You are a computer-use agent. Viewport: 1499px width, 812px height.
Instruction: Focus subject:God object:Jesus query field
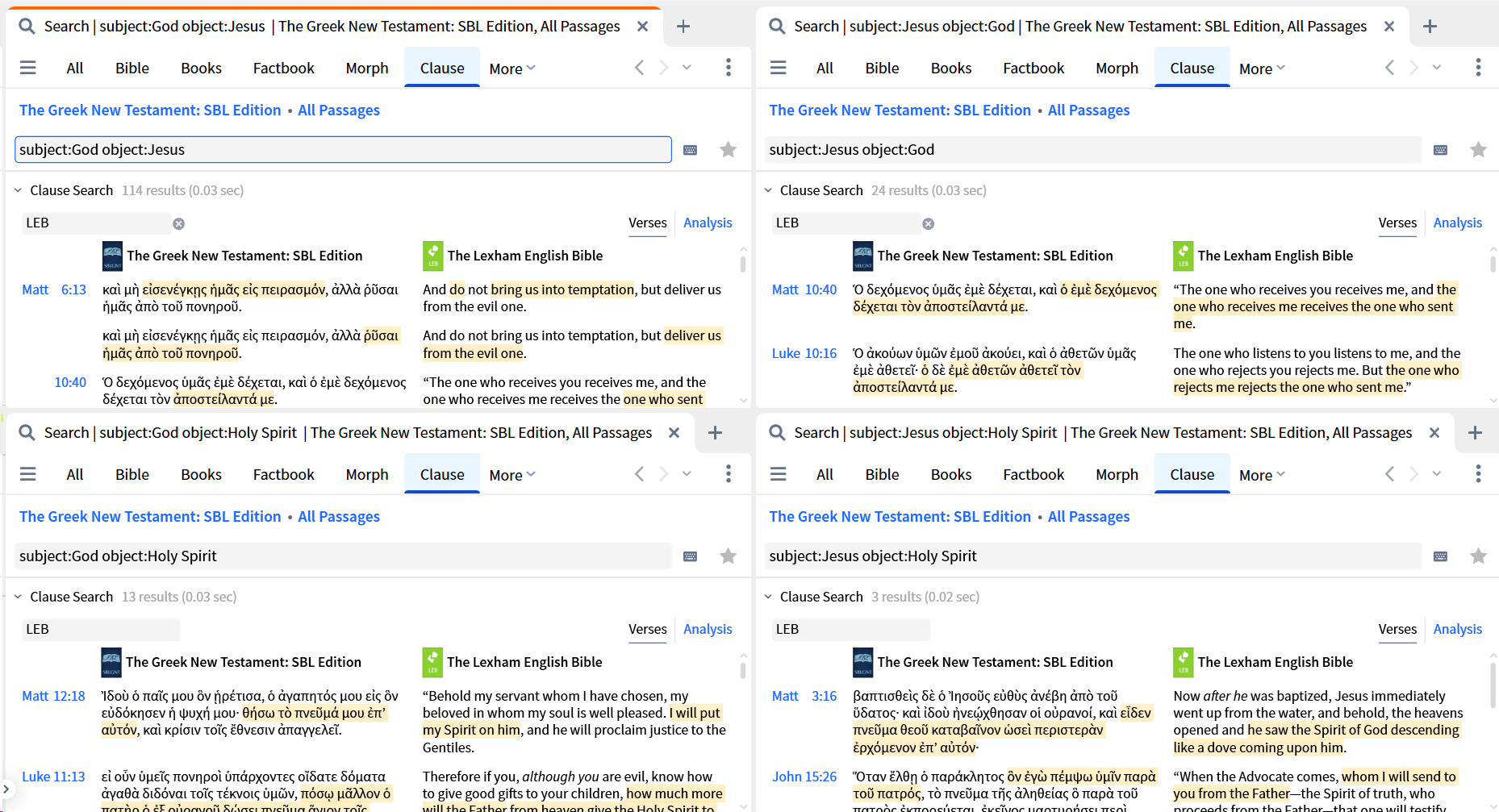tap(343, 150)
